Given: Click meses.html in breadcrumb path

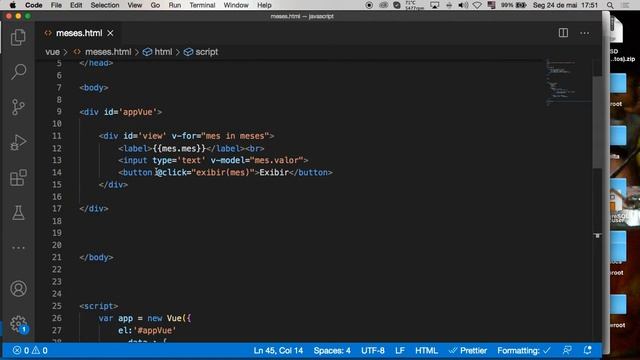Looking at the screenshot, I should (x=108, y=52).
